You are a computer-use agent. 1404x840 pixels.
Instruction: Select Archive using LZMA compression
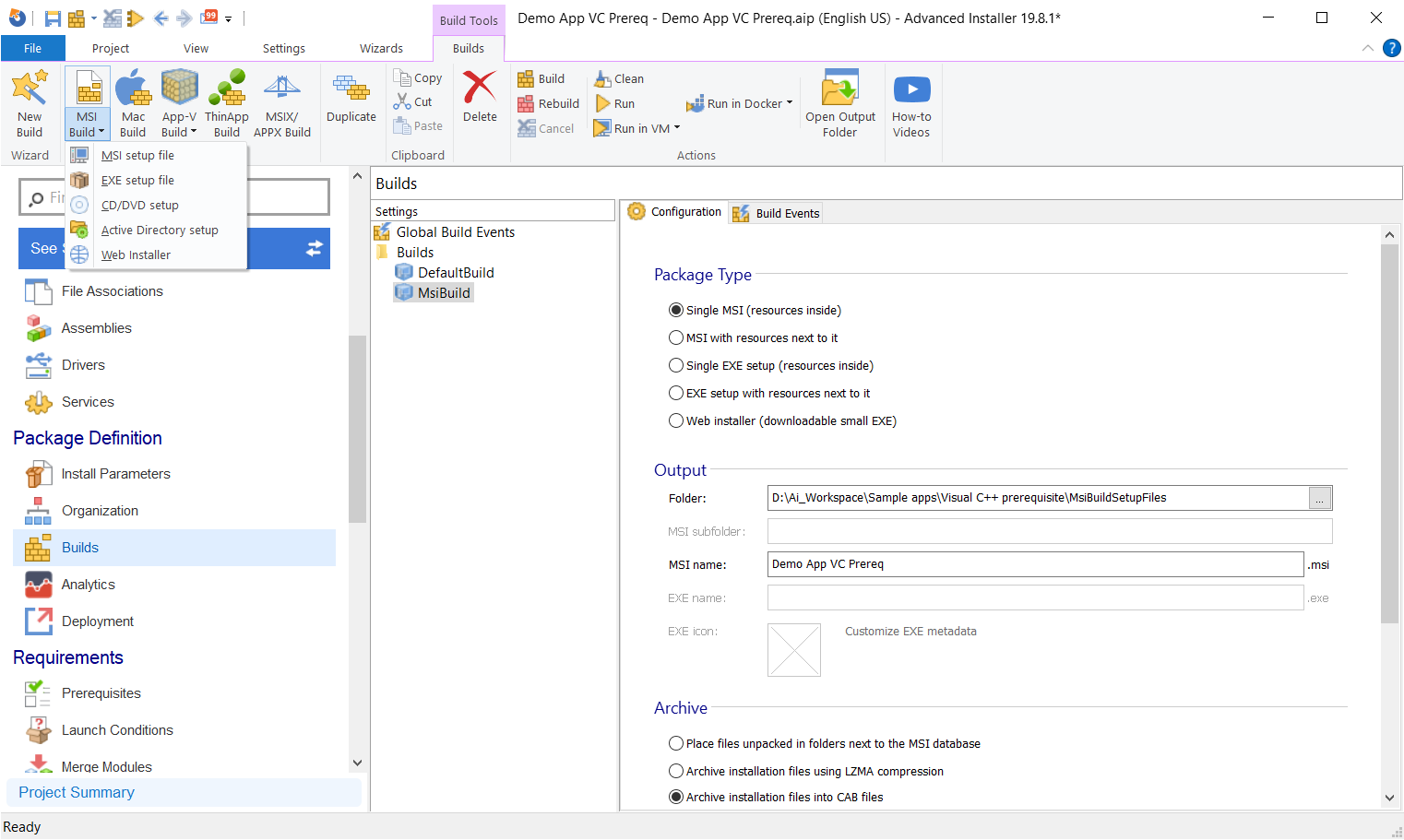pyautogui.click(x=676, y=772)
